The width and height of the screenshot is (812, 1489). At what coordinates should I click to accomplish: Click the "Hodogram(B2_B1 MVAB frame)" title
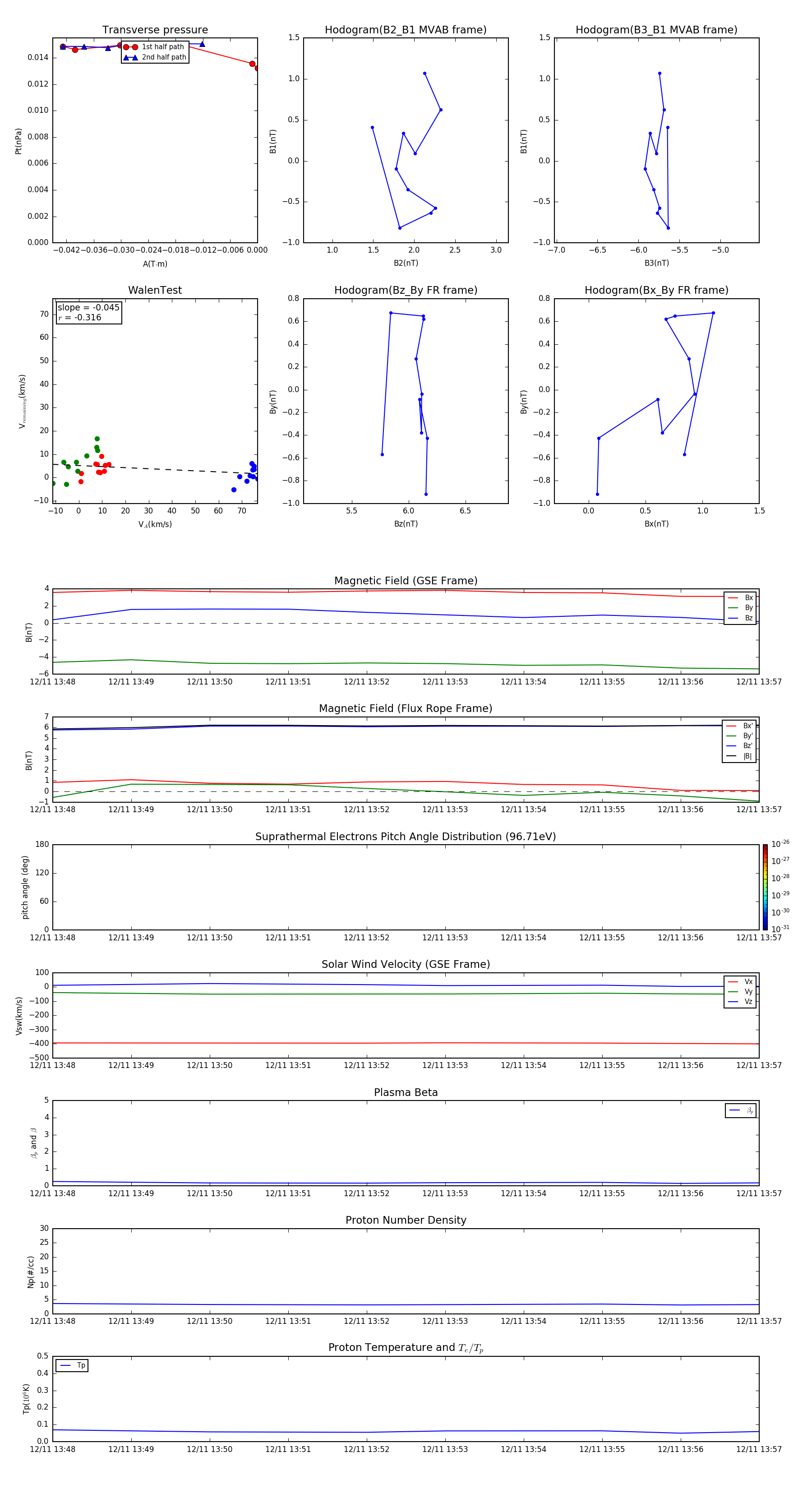[x=405, y=30]
